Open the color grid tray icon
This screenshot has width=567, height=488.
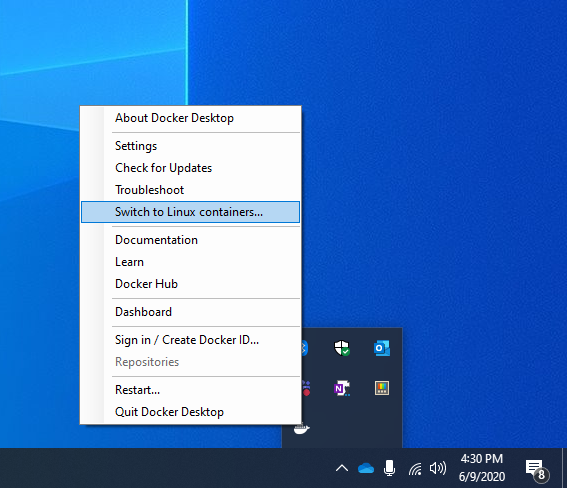click(382, 388)
